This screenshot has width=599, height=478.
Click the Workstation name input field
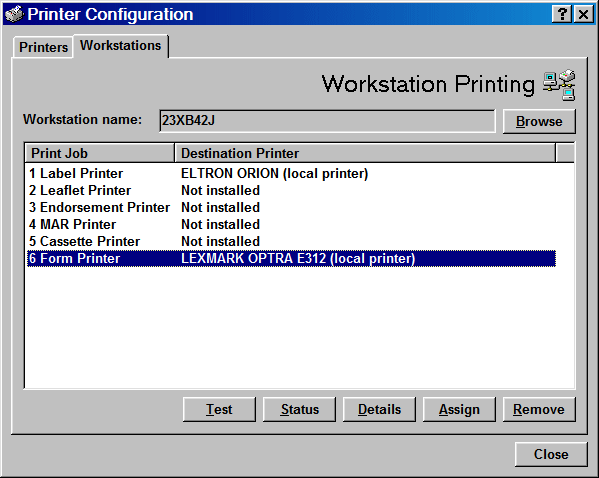[327, 121]
